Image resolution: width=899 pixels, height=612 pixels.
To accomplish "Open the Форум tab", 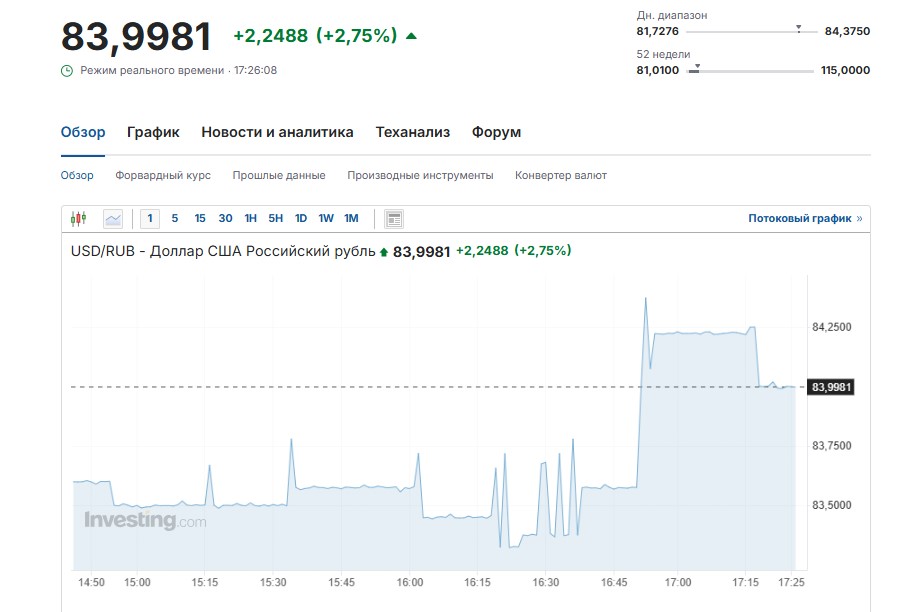I will click(497, 132).
